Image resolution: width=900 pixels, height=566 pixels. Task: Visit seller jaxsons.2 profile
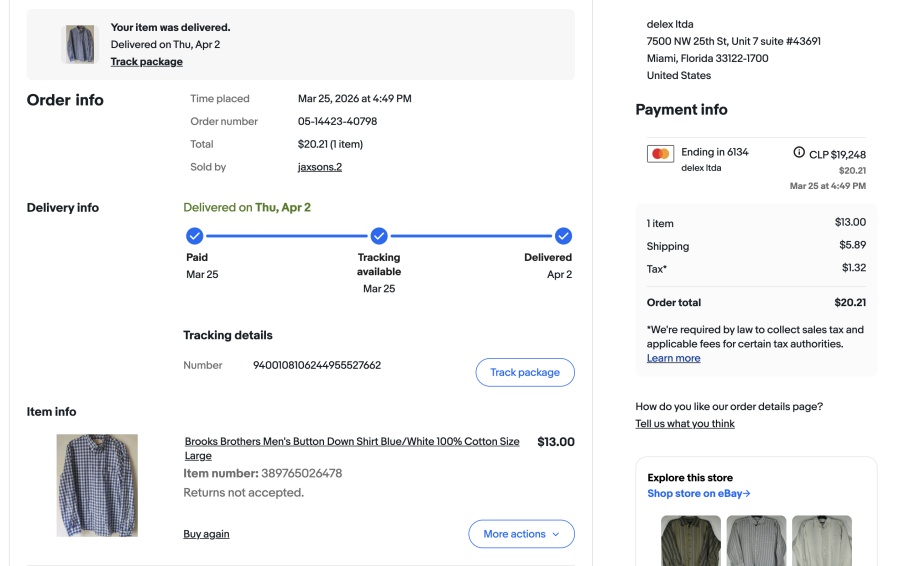pyautogui.click(x=320, y=167)
